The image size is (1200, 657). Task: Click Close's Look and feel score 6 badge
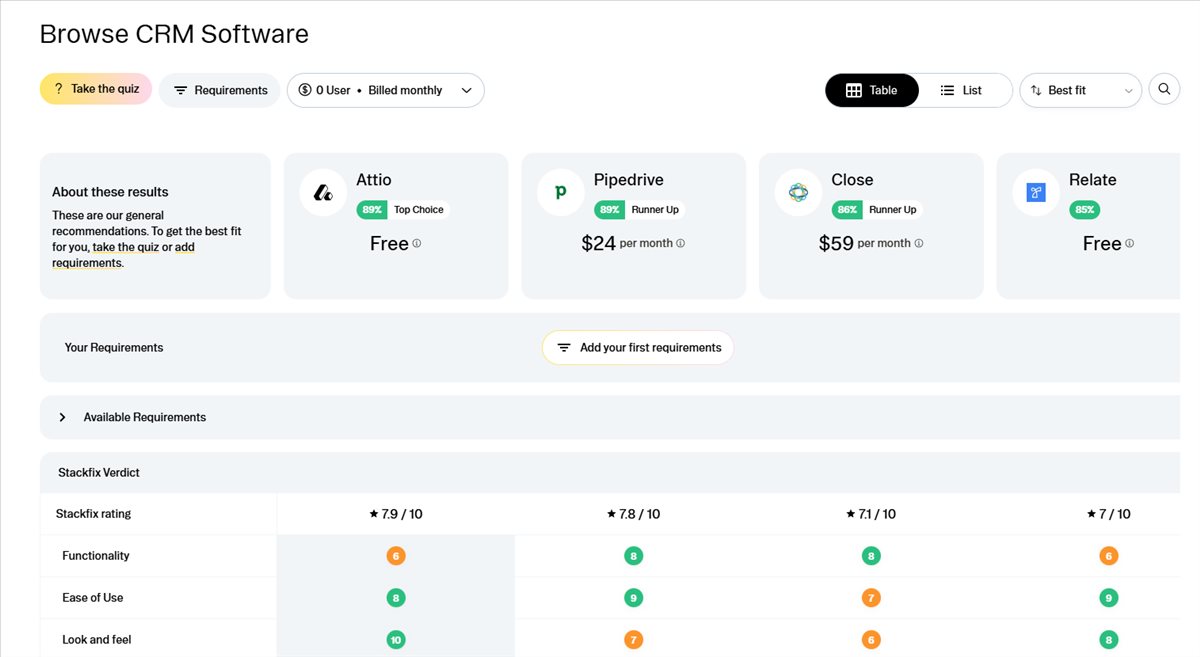(871, 640)
